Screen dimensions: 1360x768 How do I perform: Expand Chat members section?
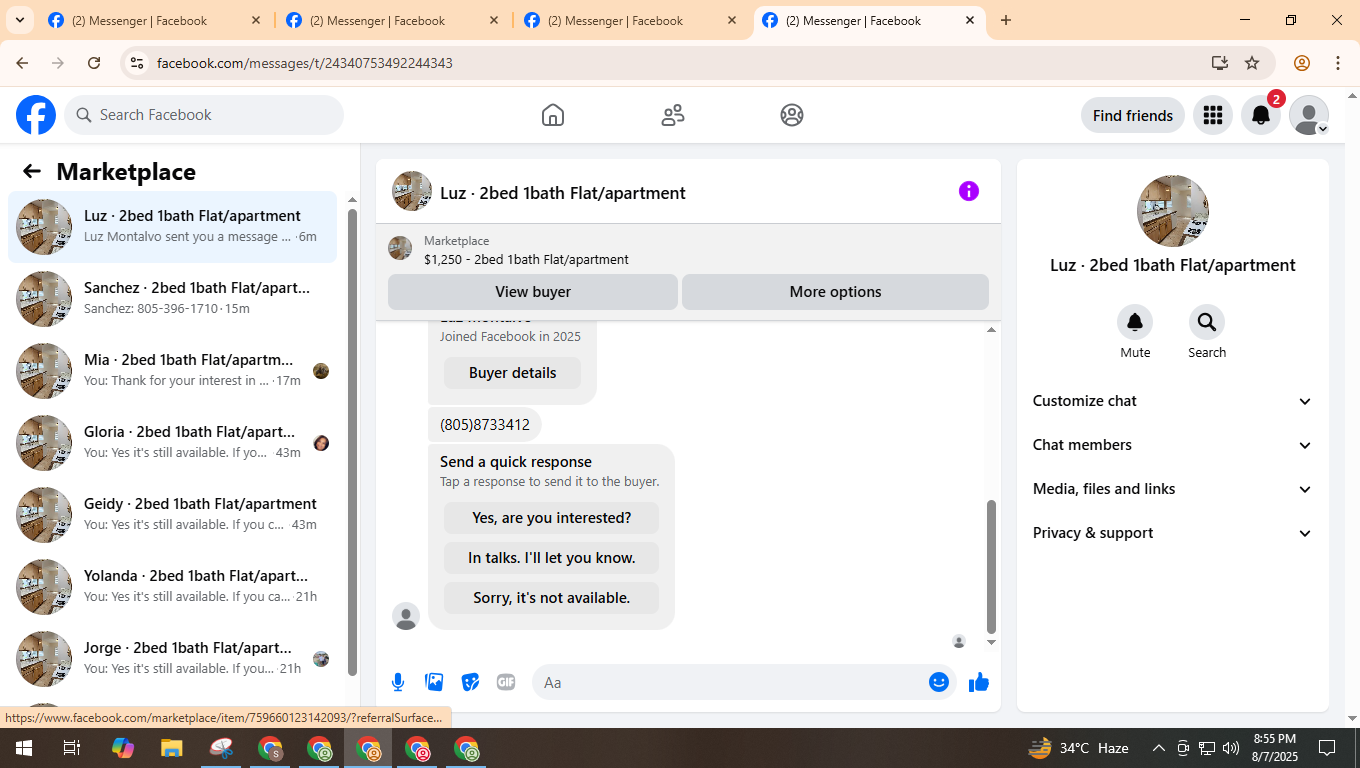click(1172, 445)
